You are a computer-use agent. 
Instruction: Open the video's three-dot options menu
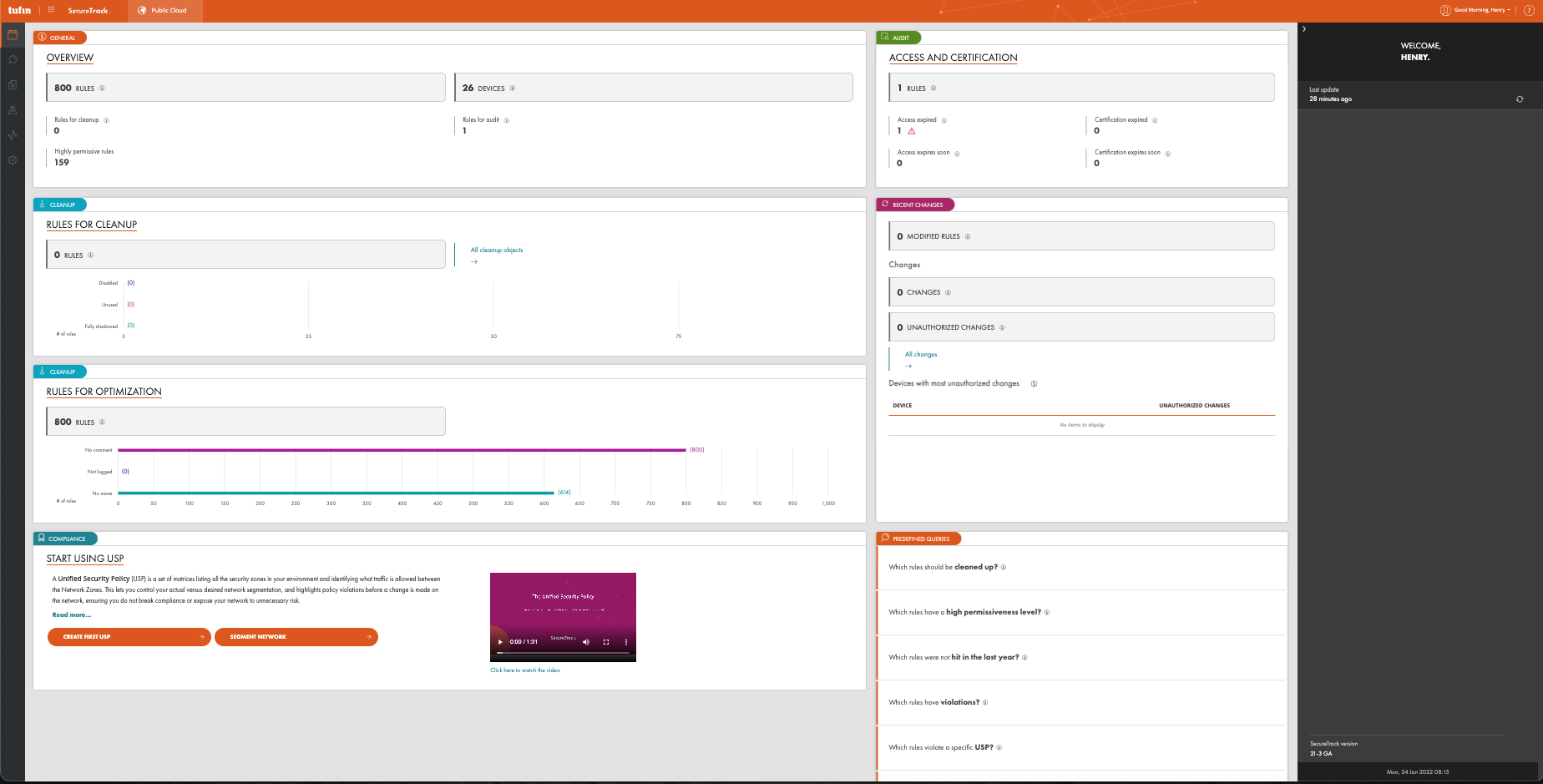[x=626, y=642]
